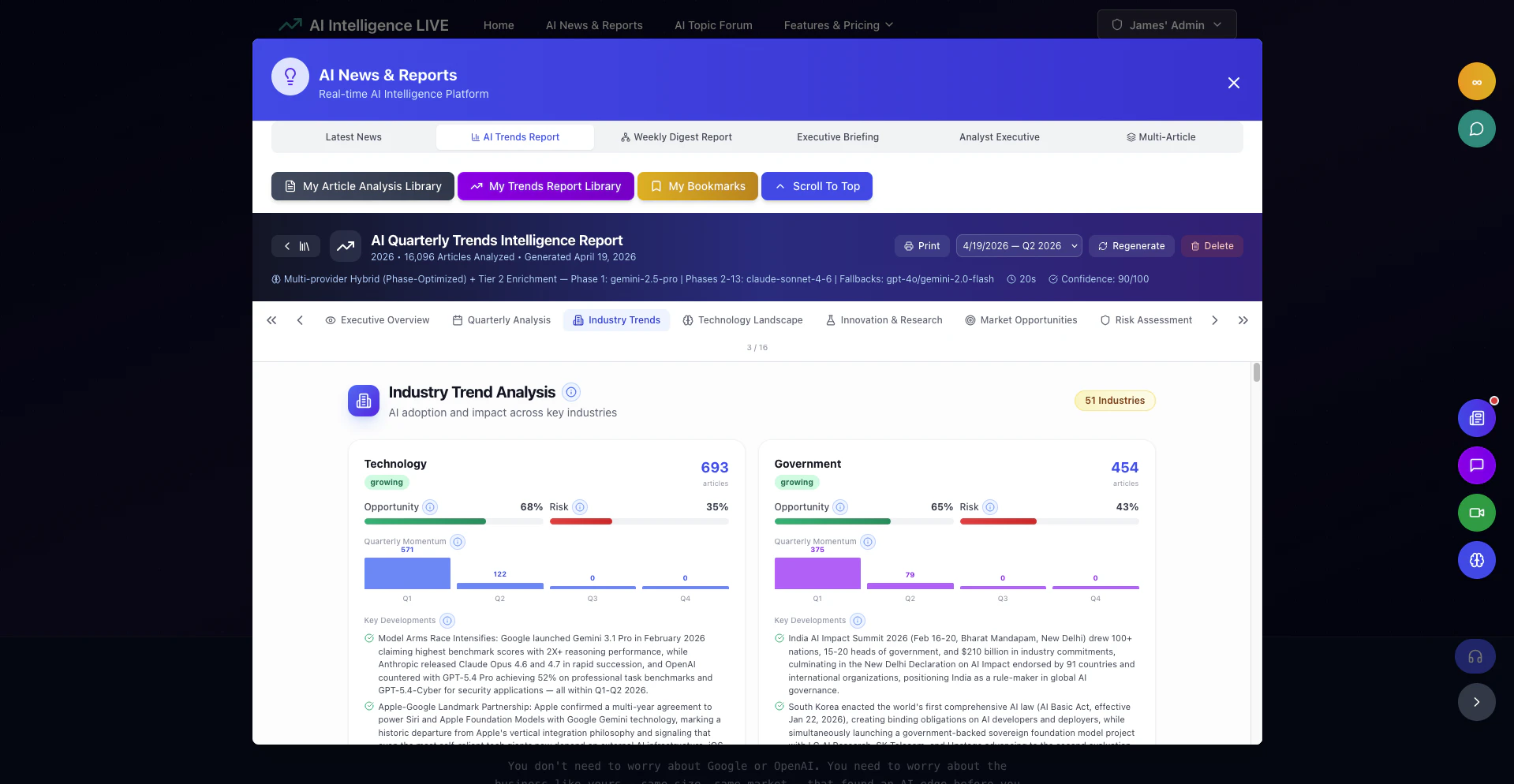The width and height of the screenshot is (1514, 784).
Task: Click the Regenerate button
Action: tap(1131, 246)
